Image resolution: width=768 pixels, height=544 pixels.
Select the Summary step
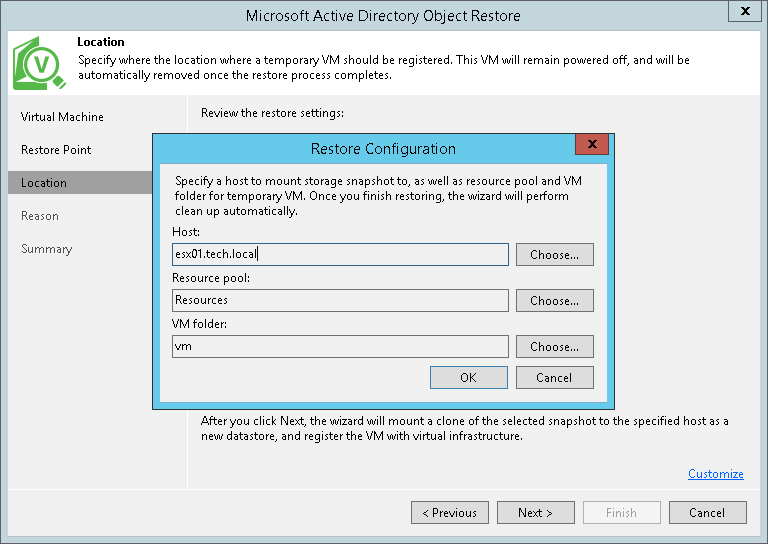[44, 249]
